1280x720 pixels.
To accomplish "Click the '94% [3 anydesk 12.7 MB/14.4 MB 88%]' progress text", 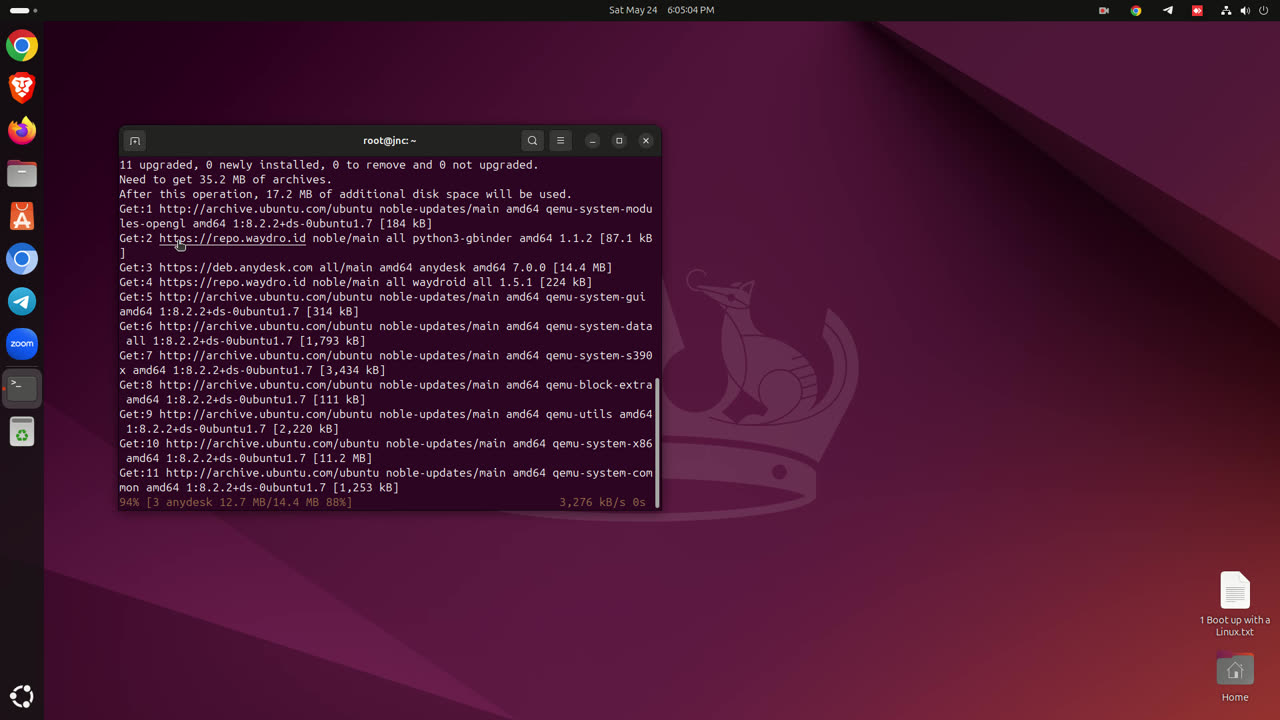I will [236, 502].
